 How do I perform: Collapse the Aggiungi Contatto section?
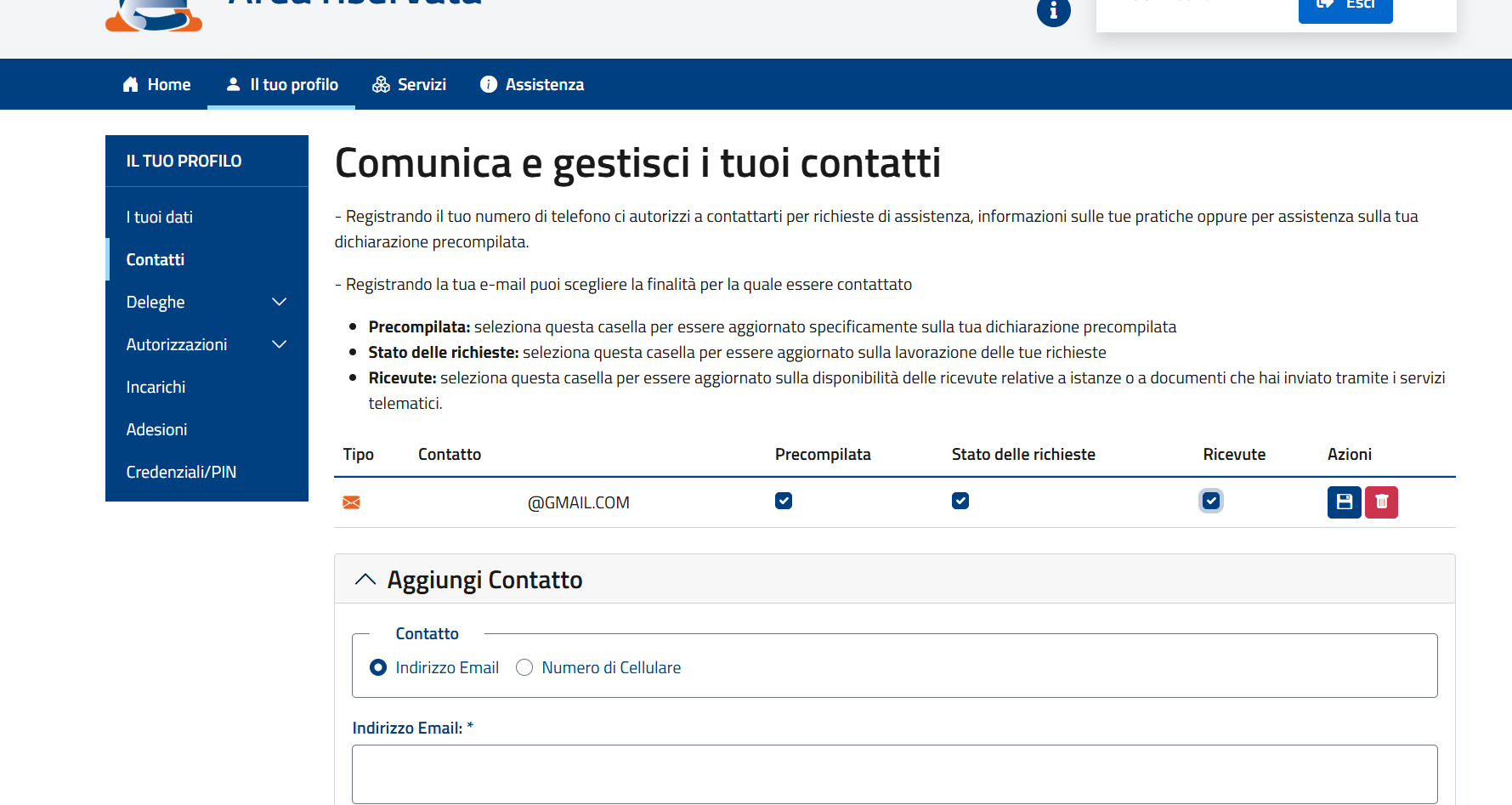pos(365,580)
